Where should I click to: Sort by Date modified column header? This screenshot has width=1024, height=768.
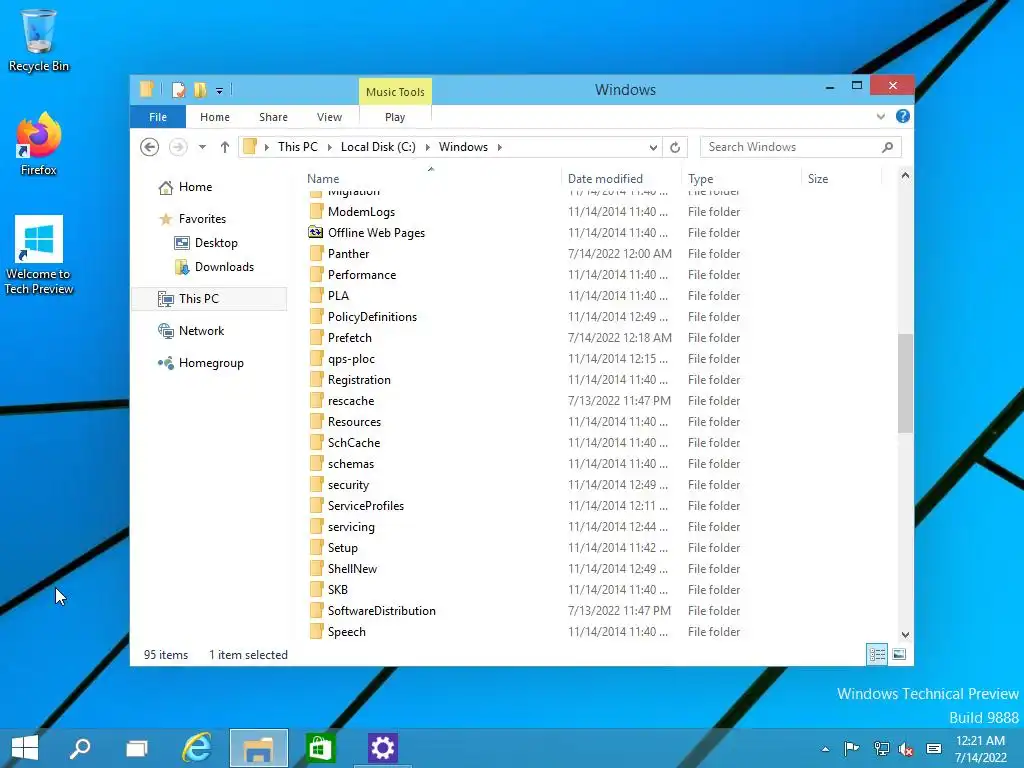[x=620, y=178]
